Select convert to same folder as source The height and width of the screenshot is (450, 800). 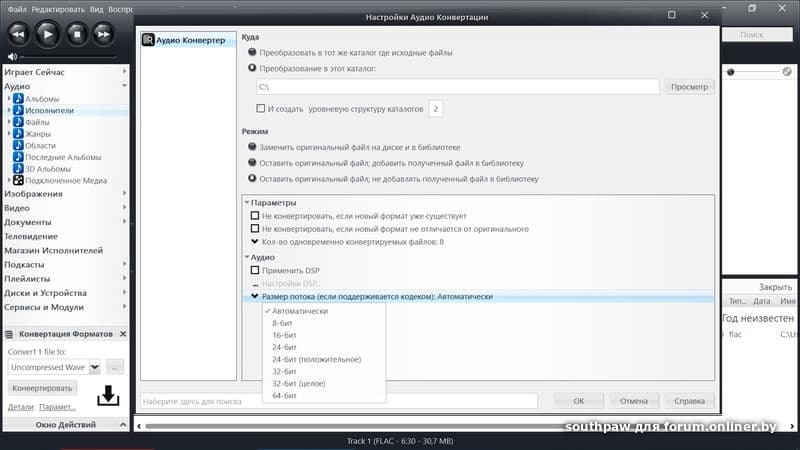click(x=252, y=52)
